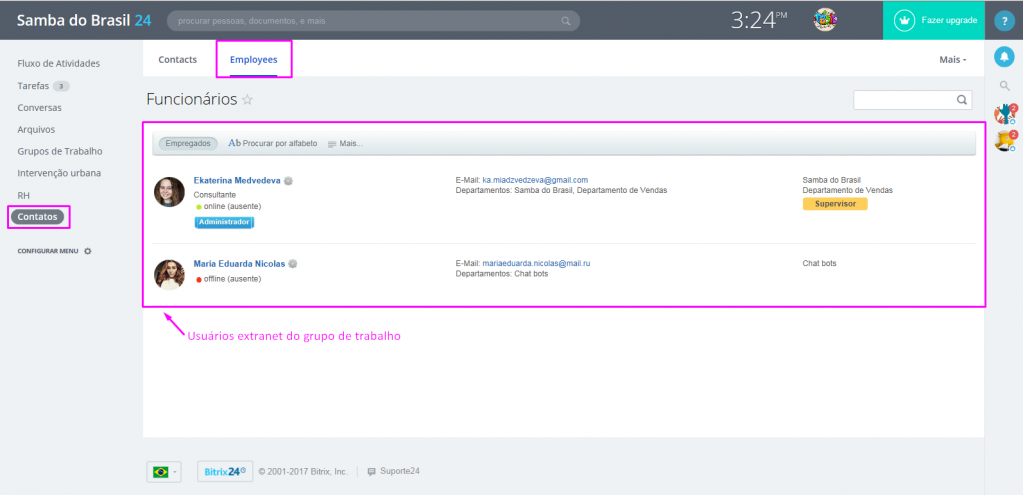Open second chat contact with red badge
The image size is (1023, 495).
1005,140
